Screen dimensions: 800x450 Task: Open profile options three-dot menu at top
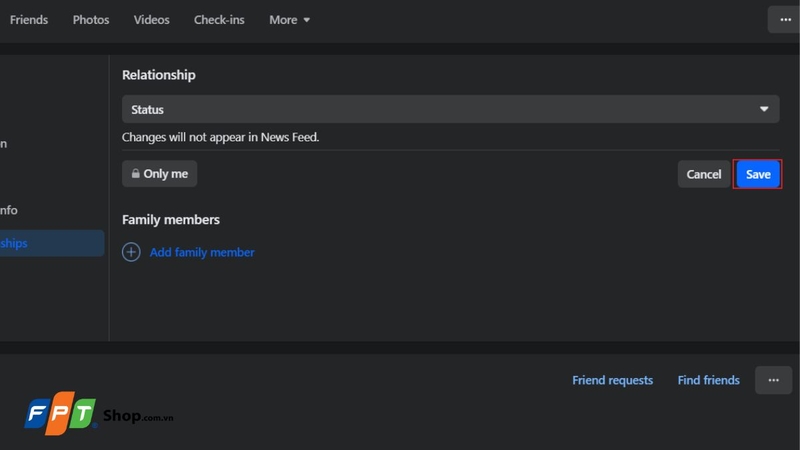click(x=785, y=20)
